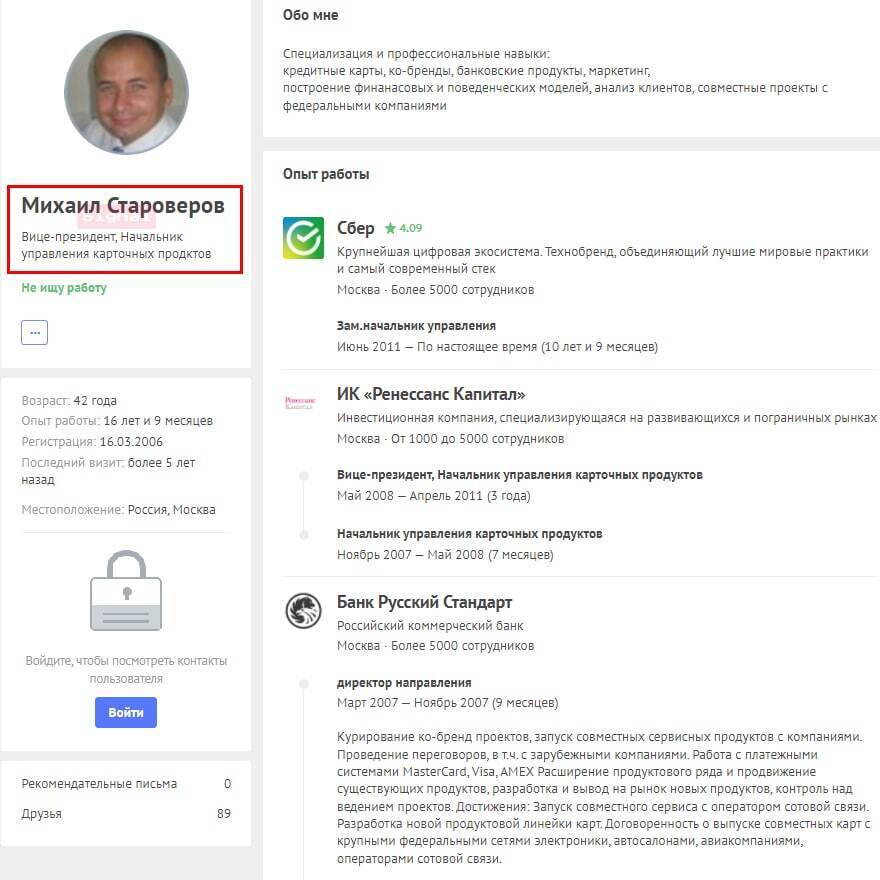Open ИК «Ренессанс Капитал» company link
This screenshot has height=880, width=880.
(431, 394)
